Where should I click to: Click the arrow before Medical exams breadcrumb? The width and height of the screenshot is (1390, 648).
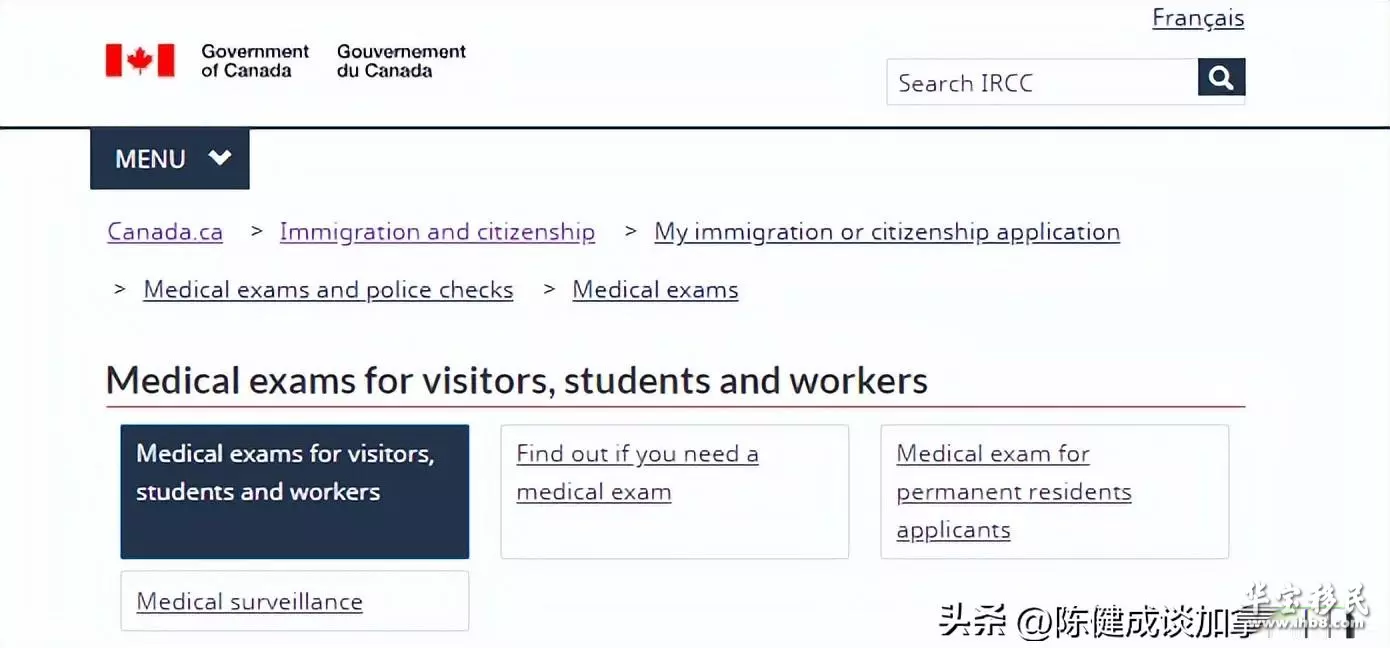(x=549, y=289)
